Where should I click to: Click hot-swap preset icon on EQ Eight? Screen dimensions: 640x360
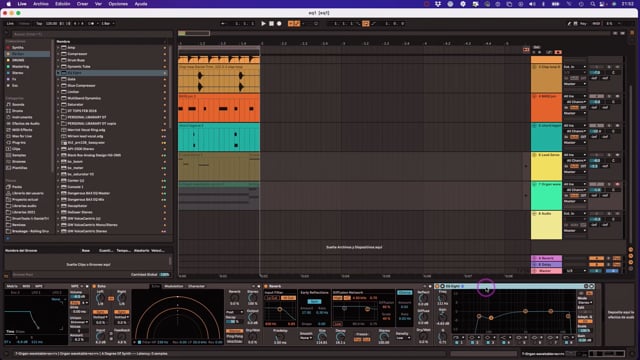586,286
